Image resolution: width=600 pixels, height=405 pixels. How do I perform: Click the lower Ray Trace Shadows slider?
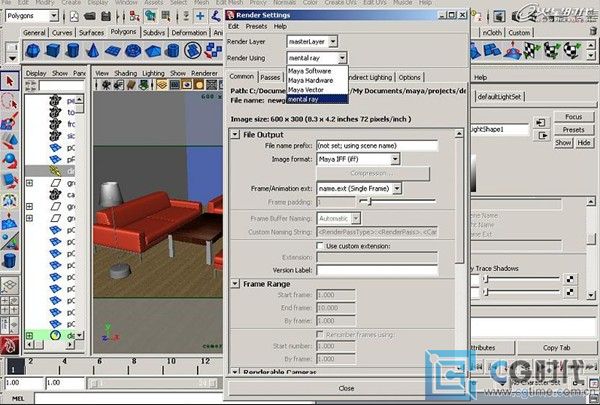click(522, 292)
